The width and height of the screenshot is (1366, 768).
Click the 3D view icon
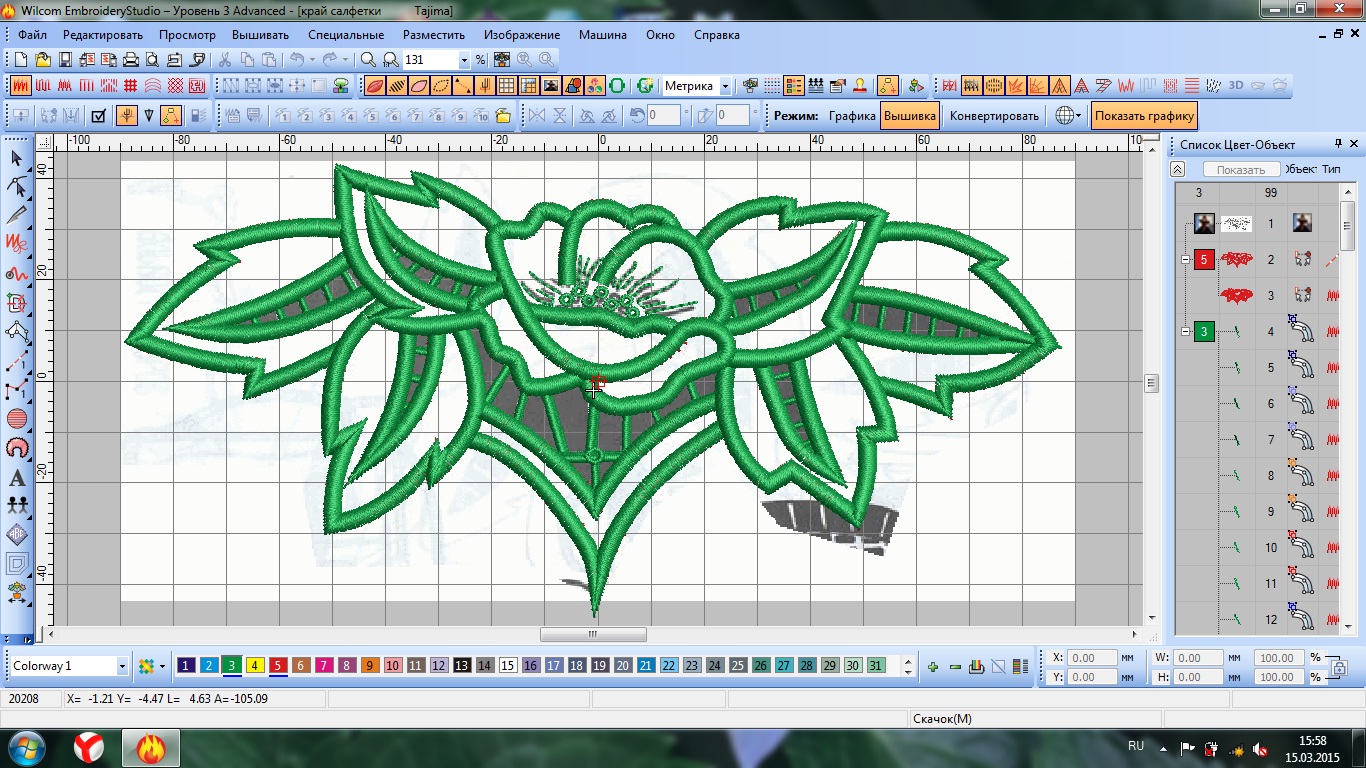coord(1235,86)
